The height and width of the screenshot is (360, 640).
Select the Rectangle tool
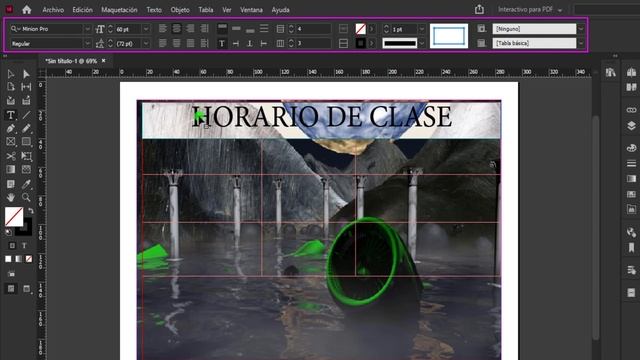click(26, 142)
